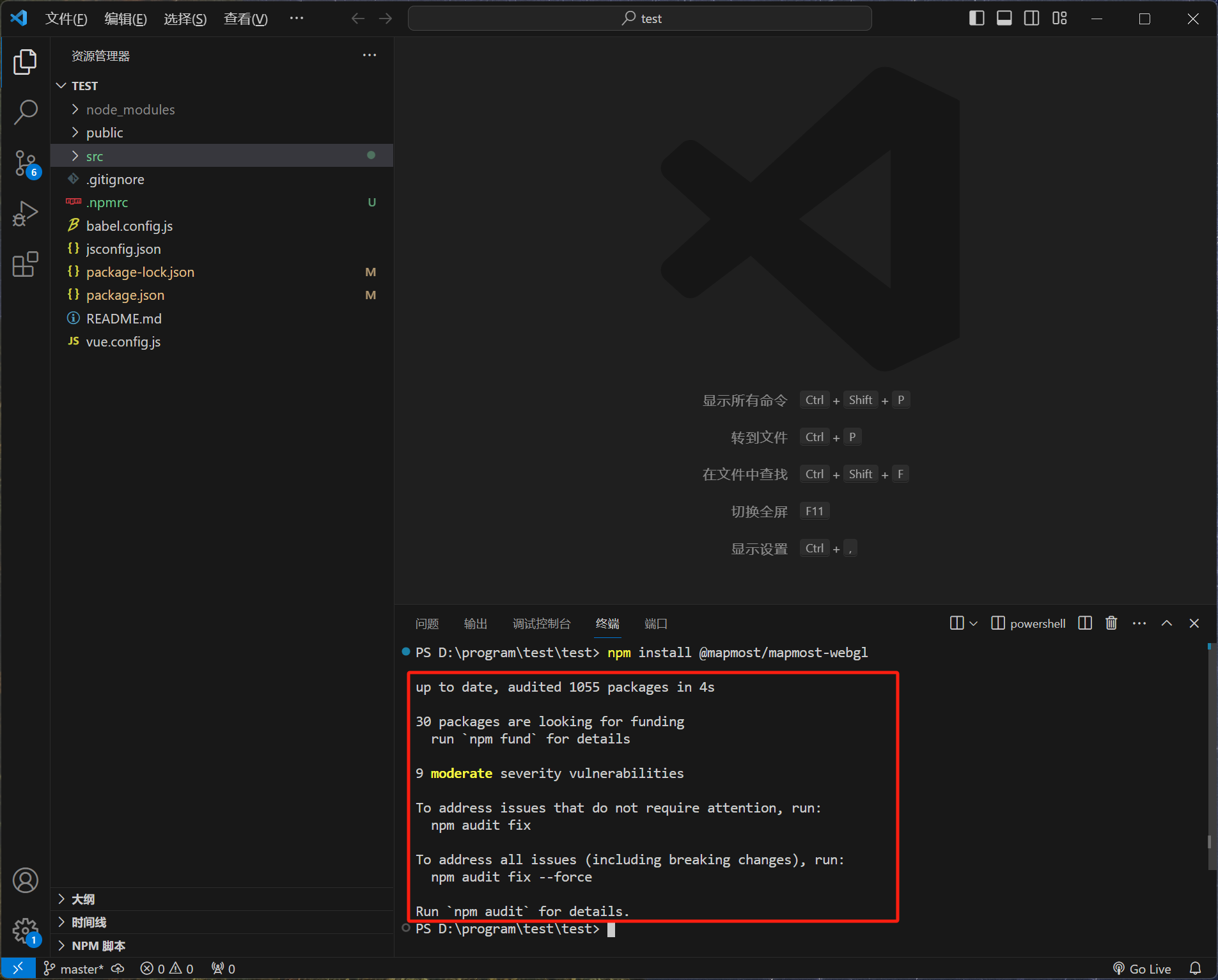The height and width of the screenshot is (980, 1218).
Task: Open package.json file
Action: pyautogui.click(x=222, y=295)
